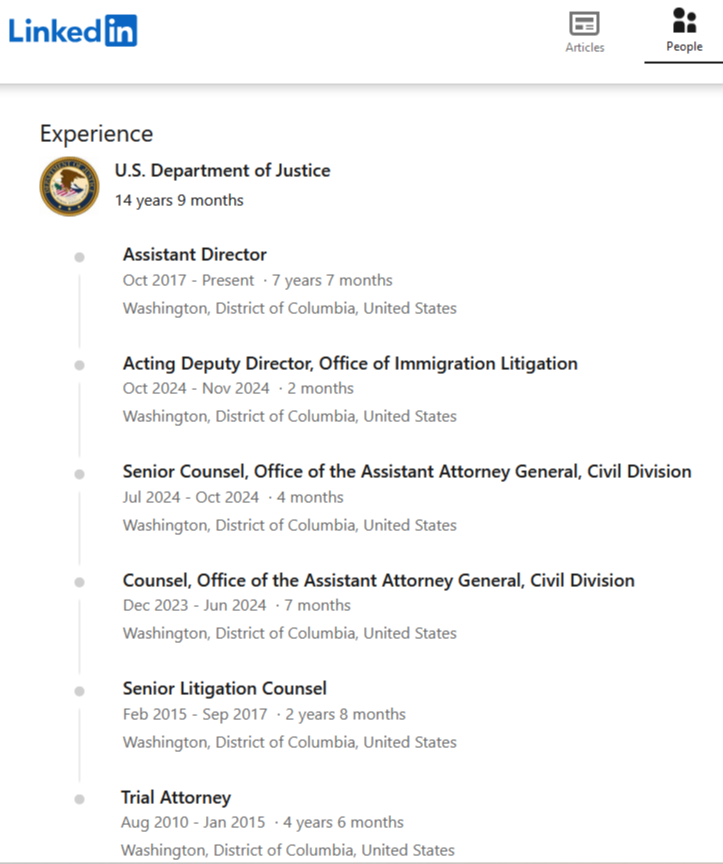Viewport: 723px width, 864px height.
Task: Open the People icon
Action: click(684, 20)
